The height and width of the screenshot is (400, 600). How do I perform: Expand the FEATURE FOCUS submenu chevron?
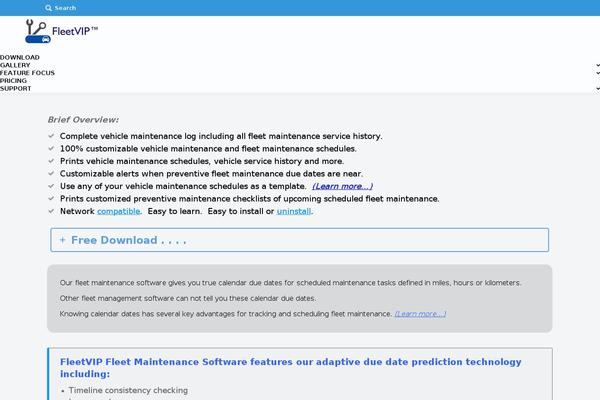pyautogui.click(x=598, y=73)
